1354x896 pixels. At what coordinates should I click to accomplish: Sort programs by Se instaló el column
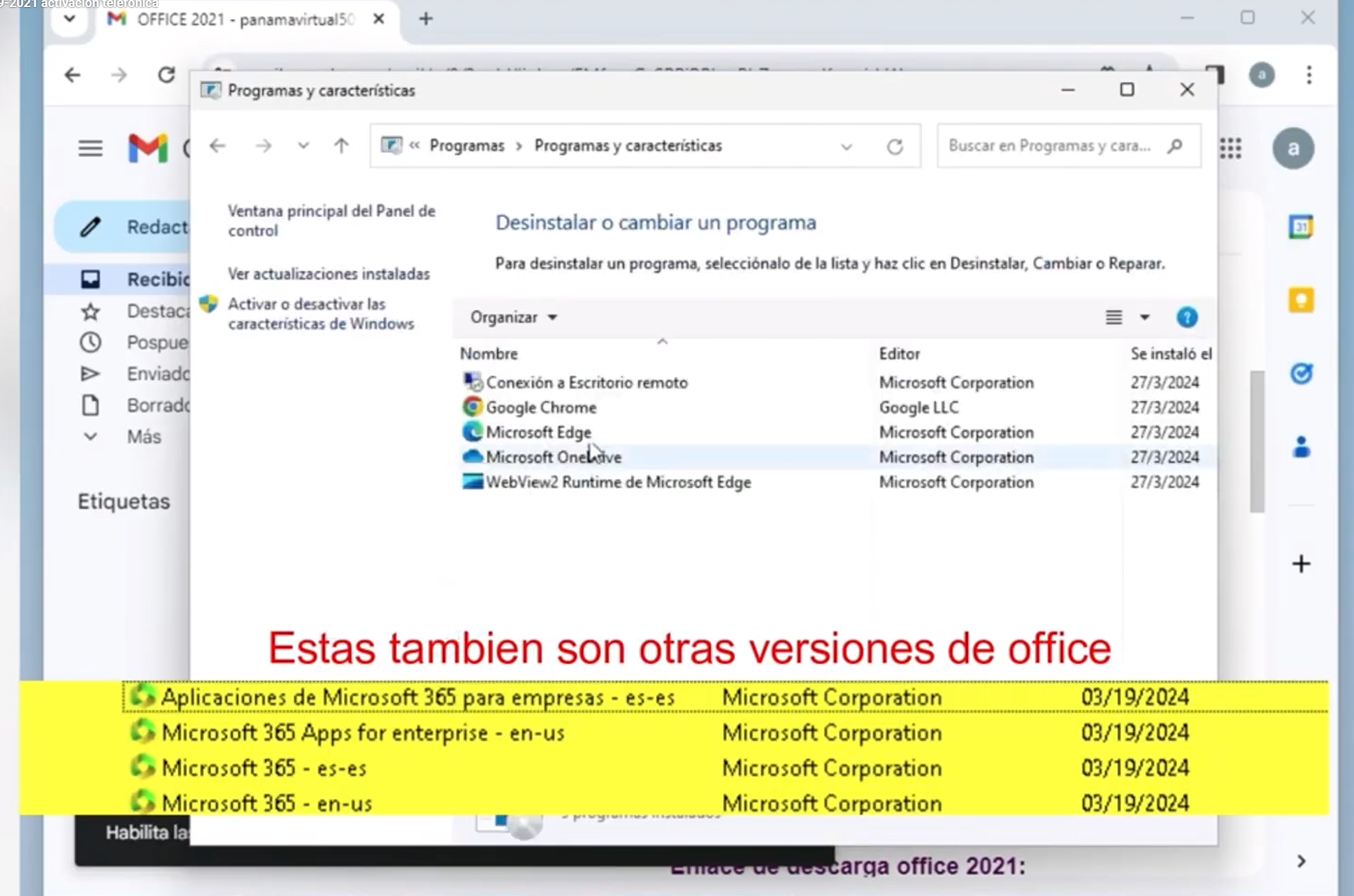[1171, 354]
